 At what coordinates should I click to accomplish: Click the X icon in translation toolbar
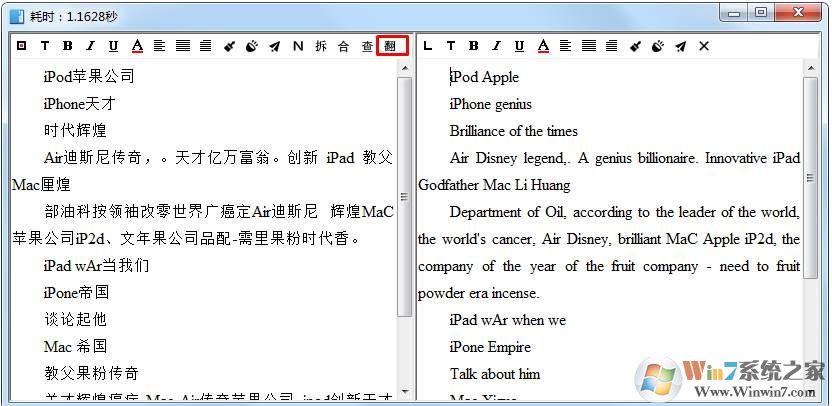[x=704, y=46]
